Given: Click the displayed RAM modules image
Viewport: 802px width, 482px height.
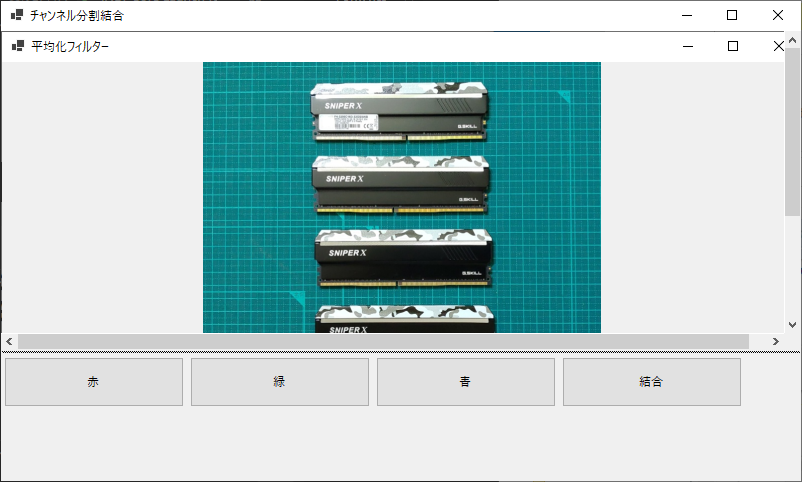Looking at the screenshot, I should [402, 198].
